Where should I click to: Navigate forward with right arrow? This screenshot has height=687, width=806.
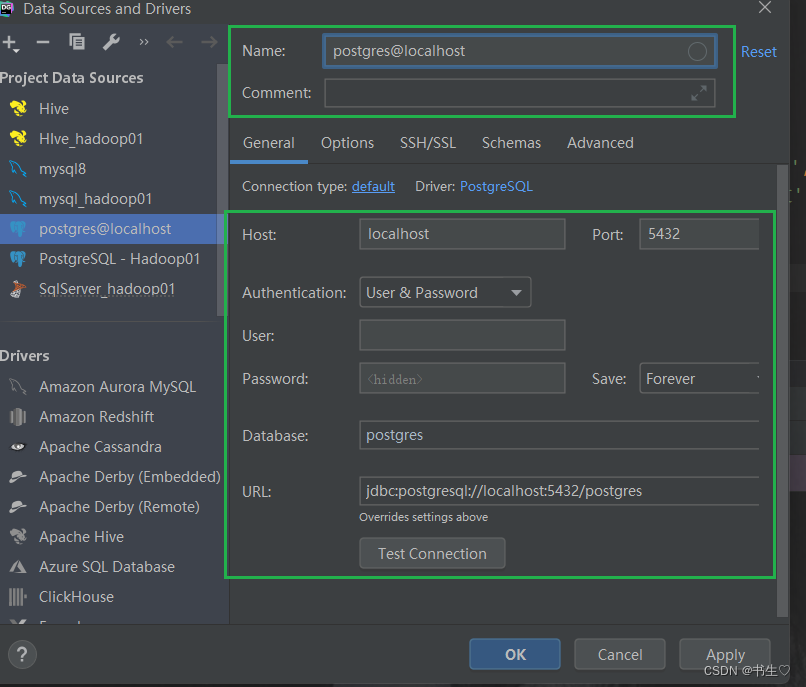point(209,42)
